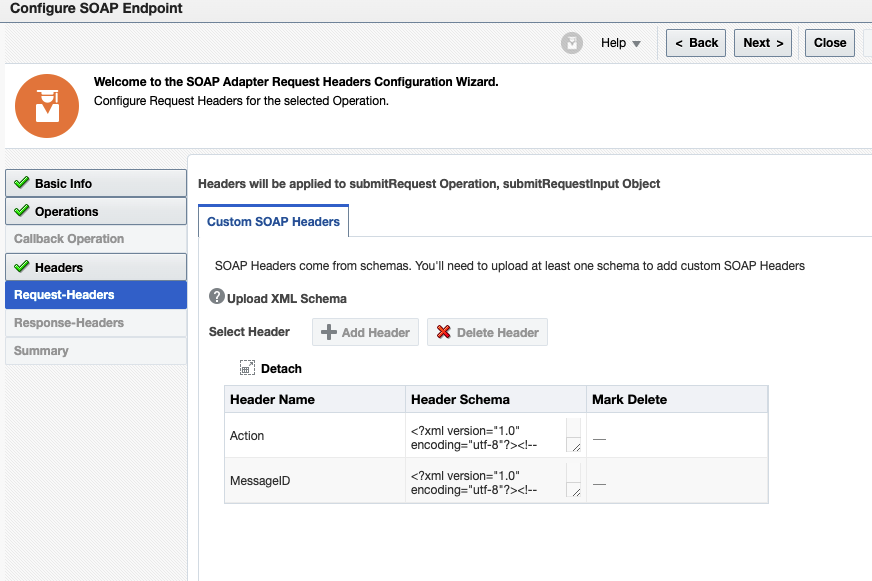Screen dimensions: 872x581
Task: Navigate to the Summary step
Action: [96, 351]
